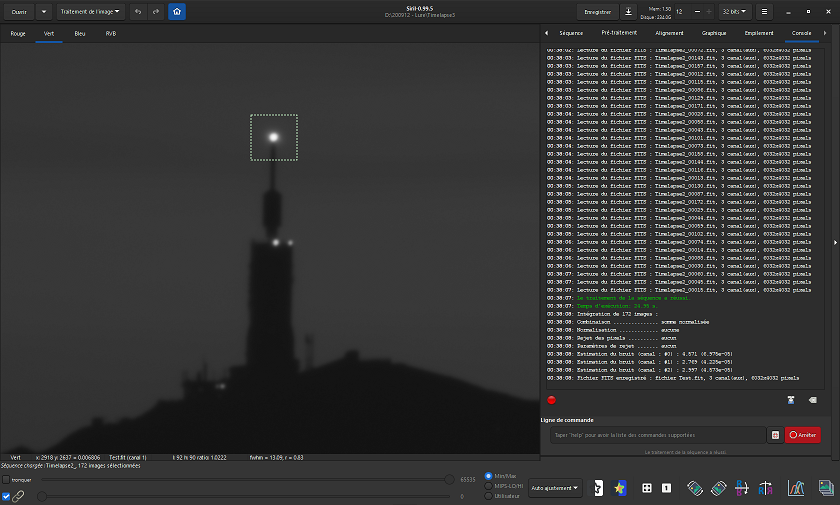Switch to the Vert channel tab

click(49, 34)
